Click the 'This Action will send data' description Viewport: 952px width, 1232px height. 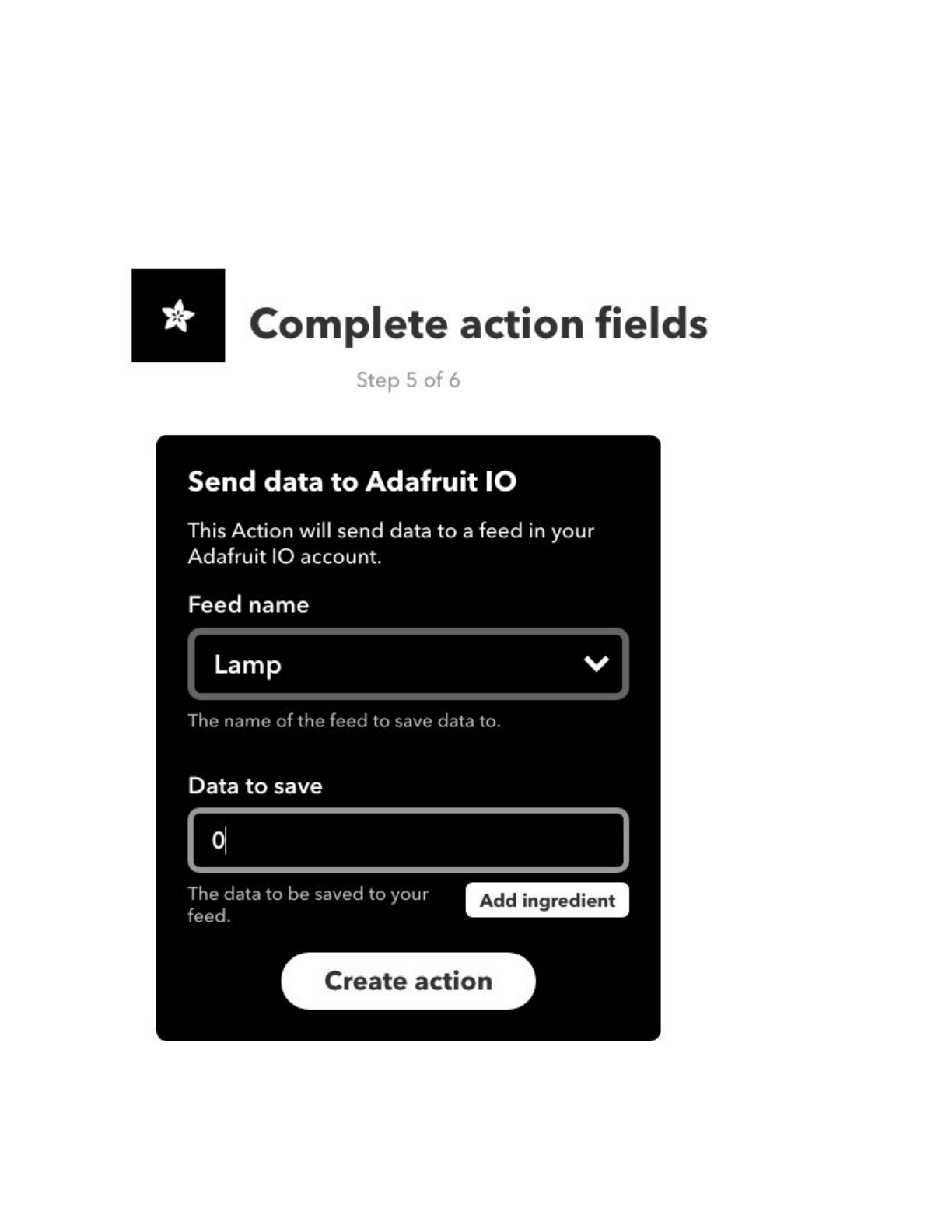[x=390, y=531]
